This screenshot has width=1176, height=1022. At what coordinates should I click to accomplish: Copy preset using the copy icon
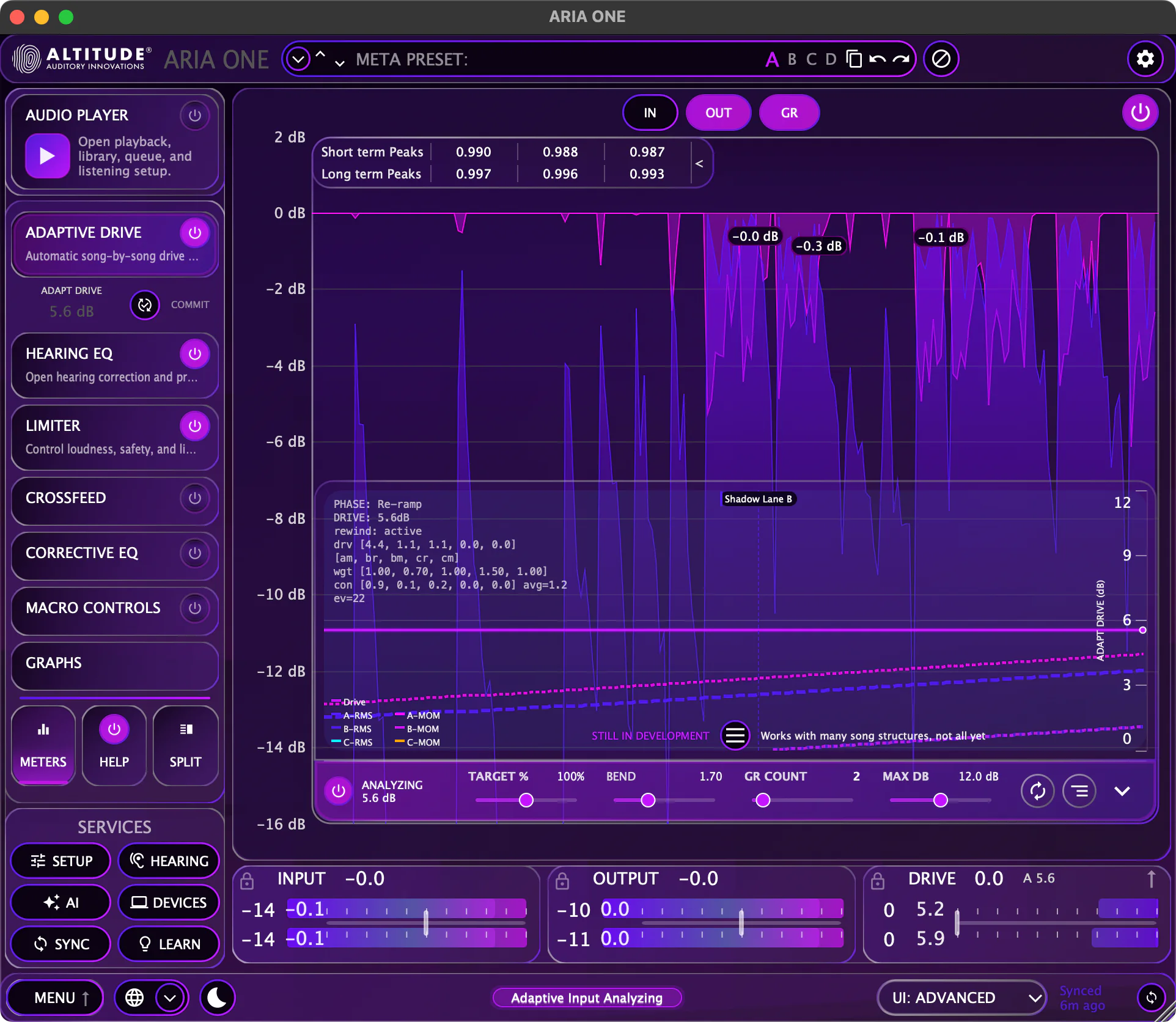pyautogui.click(x=854, y=59)
